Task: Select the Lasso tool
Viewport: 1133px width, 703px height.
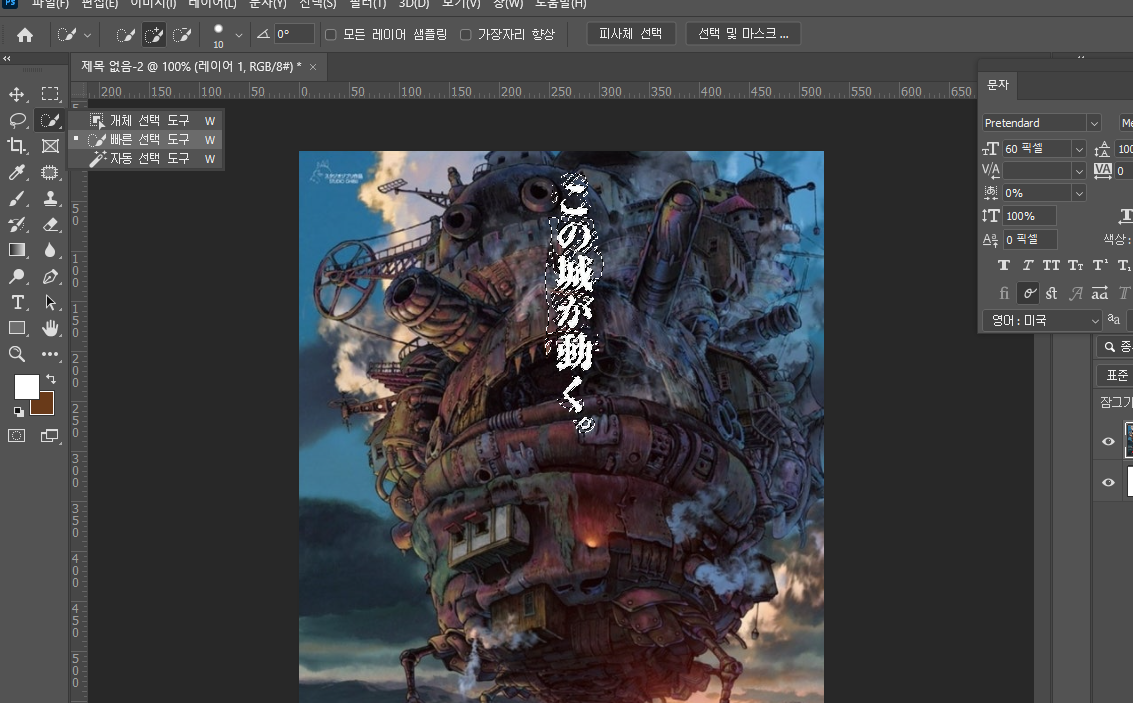Action: (x=17, y=120)
